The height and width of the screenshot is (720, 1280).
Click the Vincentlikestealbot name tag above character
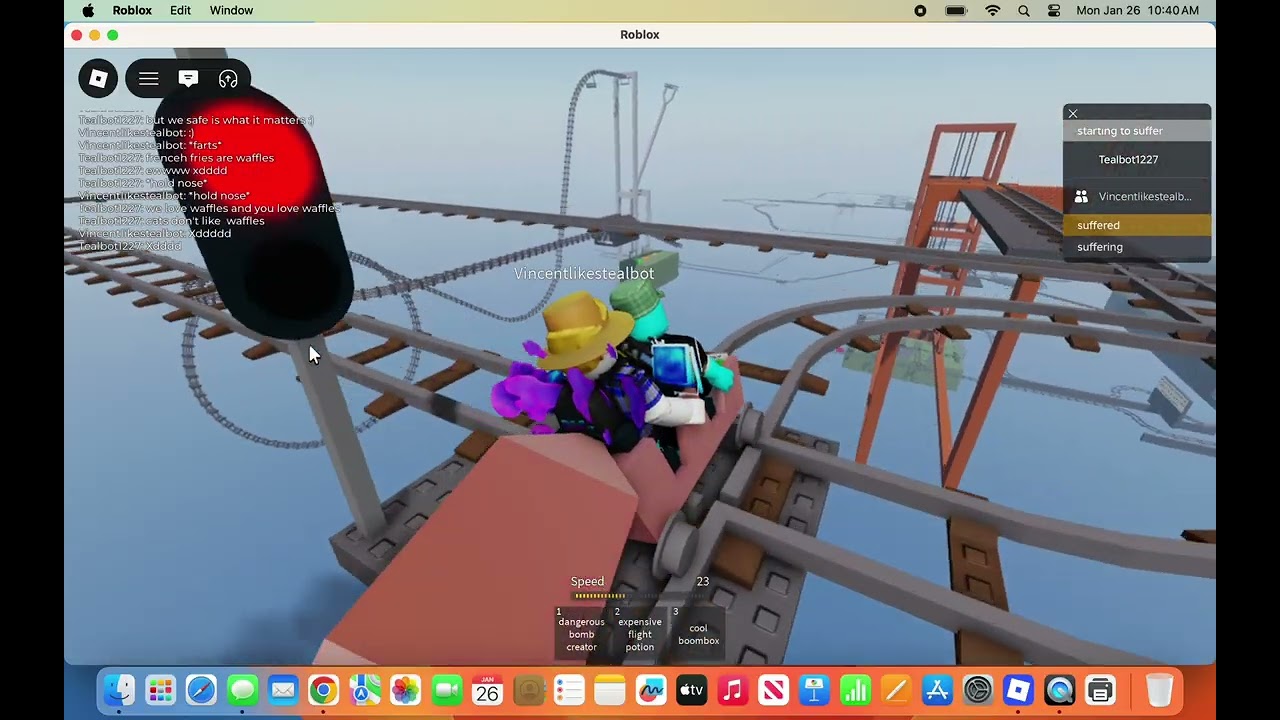(x=584, y=273)
